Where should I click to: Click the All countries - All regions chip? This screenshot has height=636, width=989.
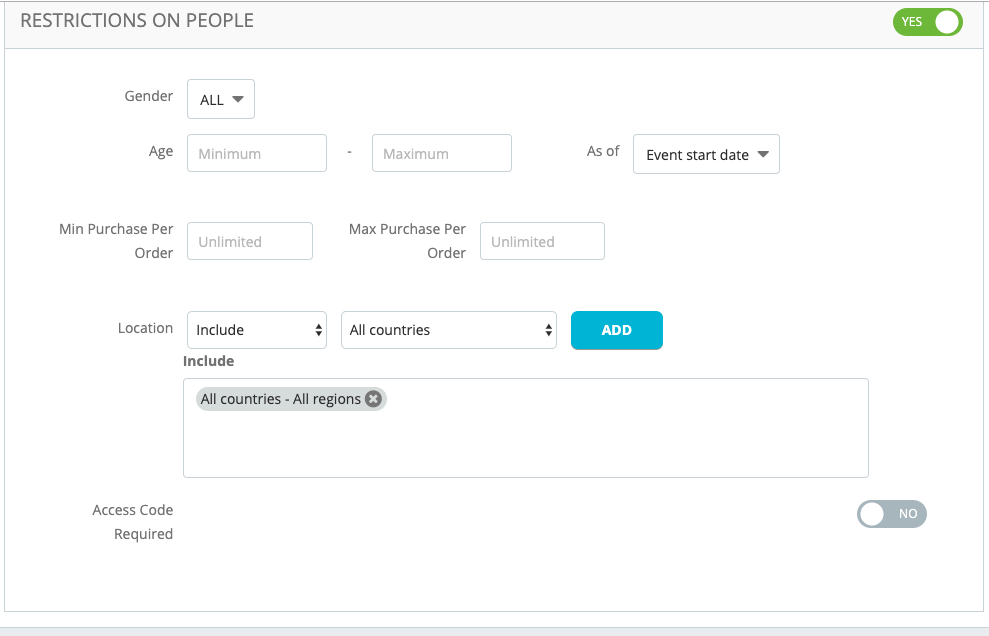click(281, 399)
